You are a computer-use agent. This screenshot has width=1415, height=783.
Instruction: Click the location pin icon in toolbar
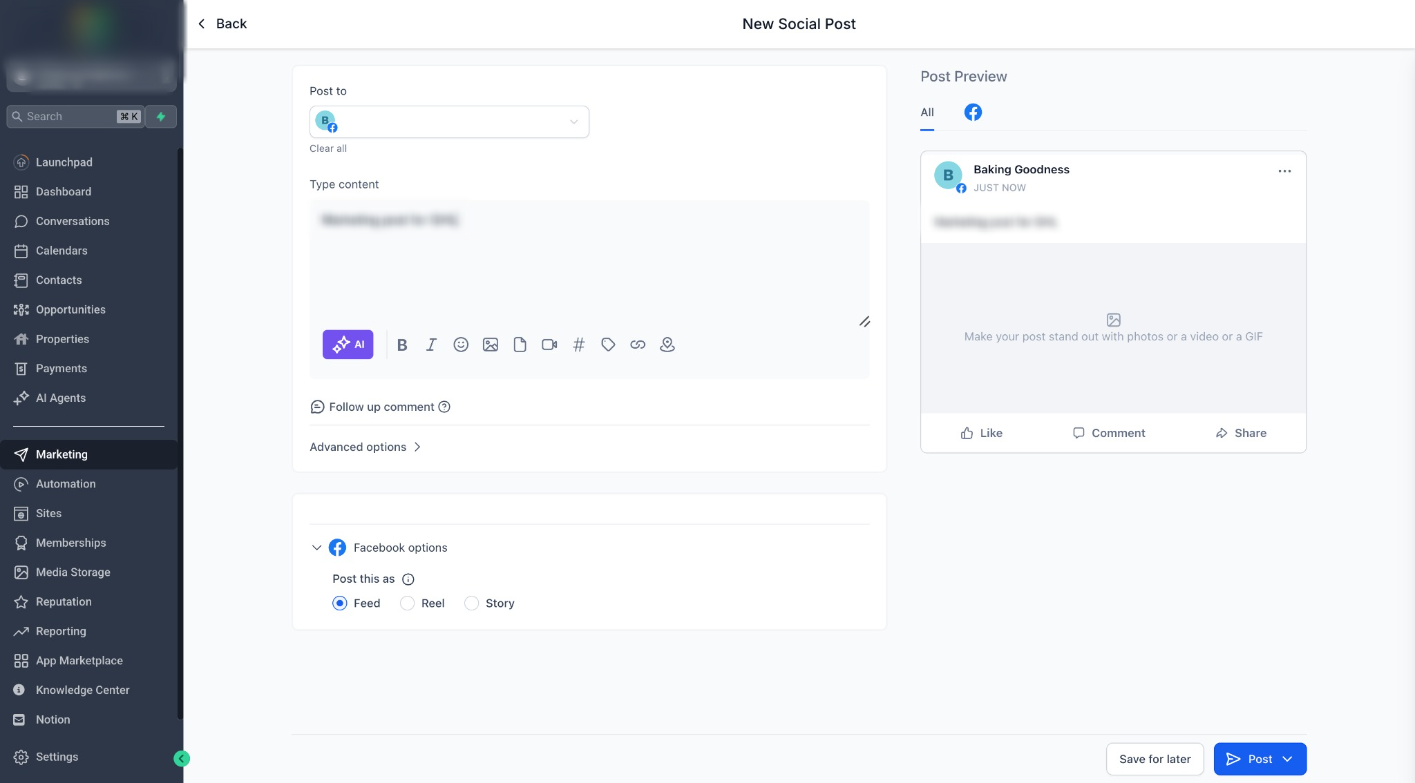point(667,344)
